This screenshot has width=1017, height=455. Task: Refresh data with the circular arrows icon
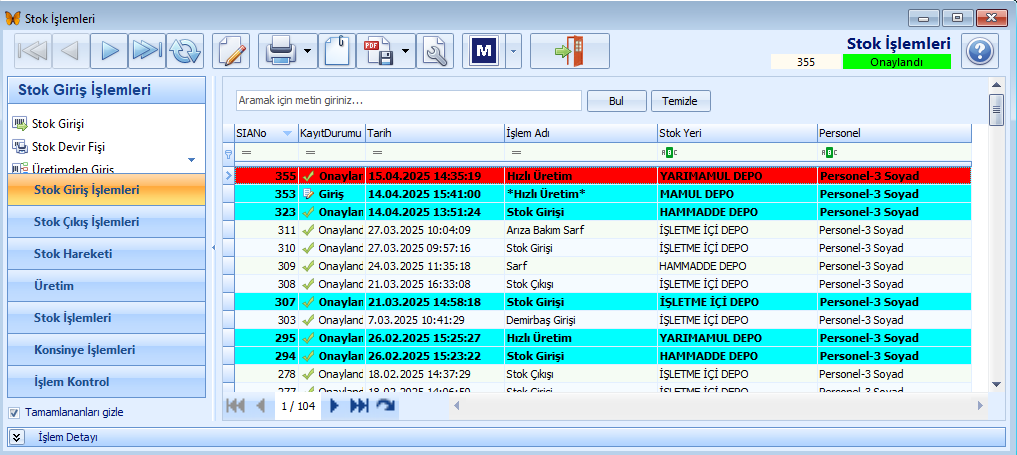coord(185,51)
